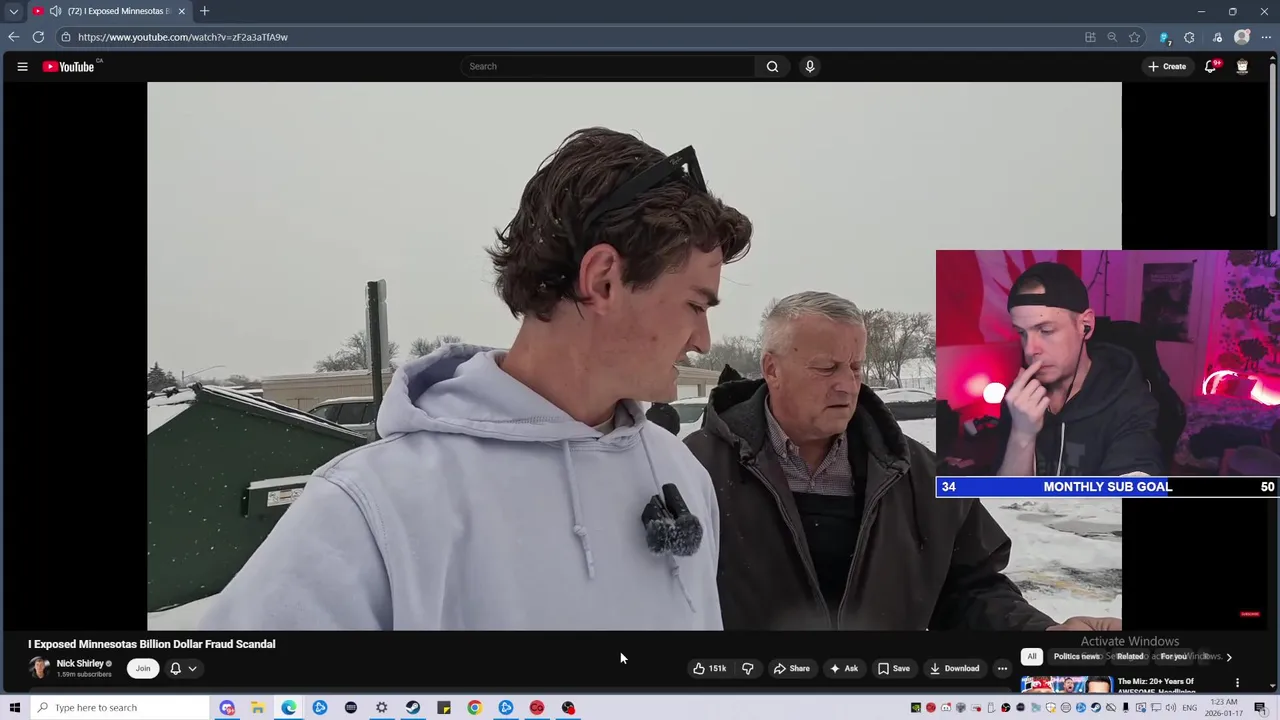Select the Related filter chip
Image resolution: width=1280 pixels, height=720 pixels.
coord(1130,656)
